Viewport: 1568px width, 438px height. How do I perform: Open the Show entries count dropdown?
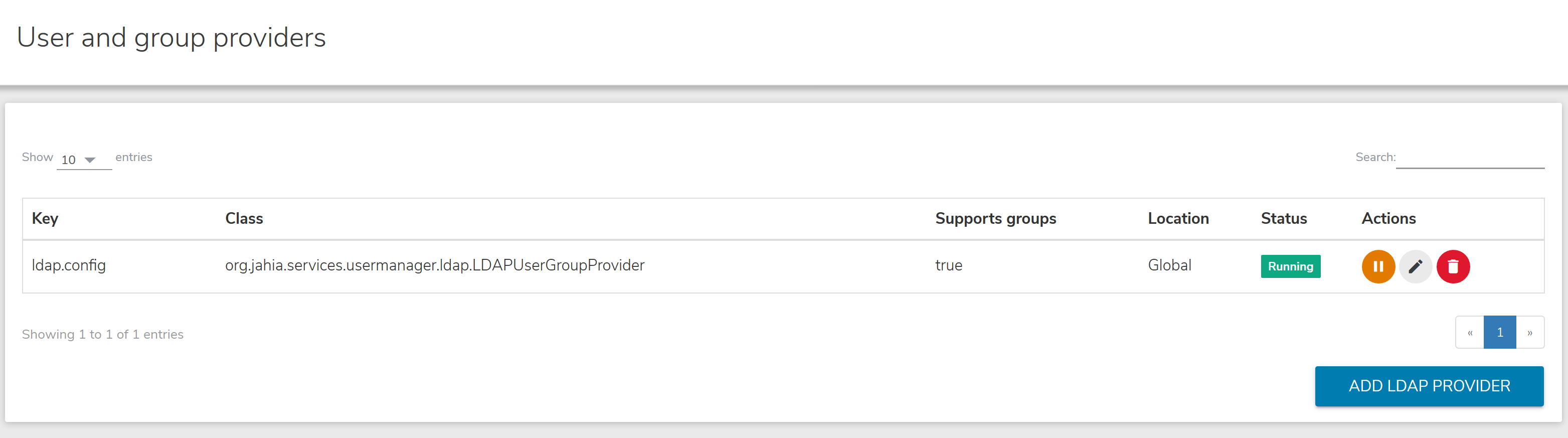point(83,160)
